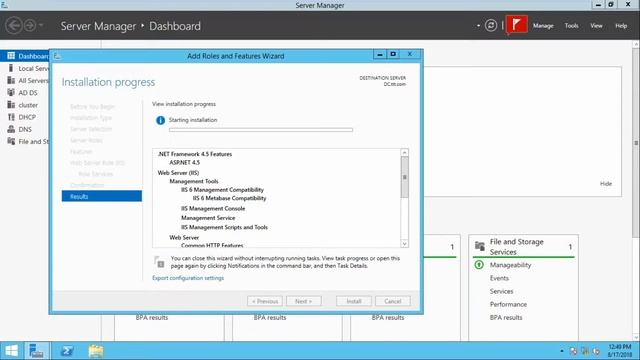The height and width of the screenshot is (360, 640).
Task: Select Dashboard in the left navigation pane
Action: tap(25, 56)
